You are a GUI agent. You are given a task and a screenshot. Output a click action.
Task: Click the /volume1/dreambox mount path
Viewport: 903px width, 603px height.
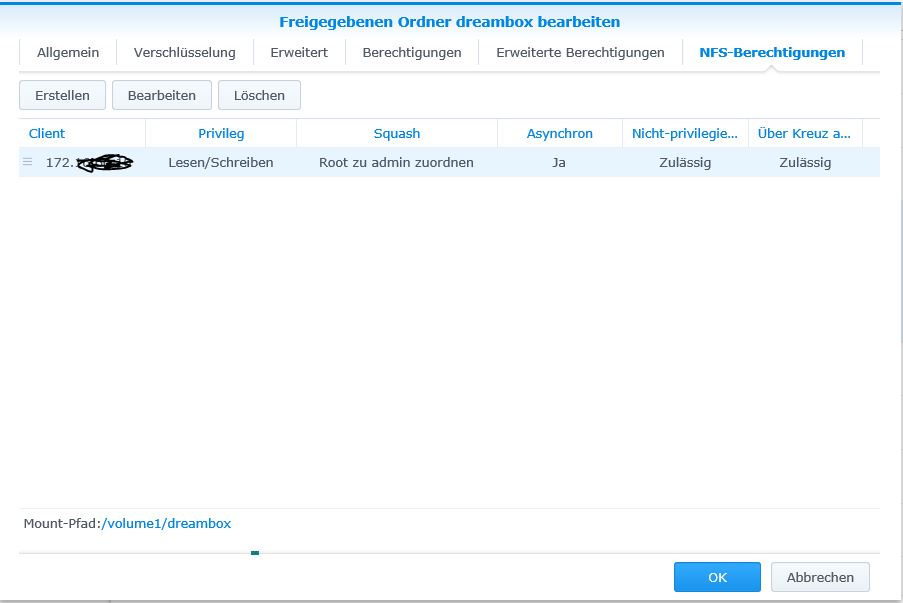tap(166, 523)
